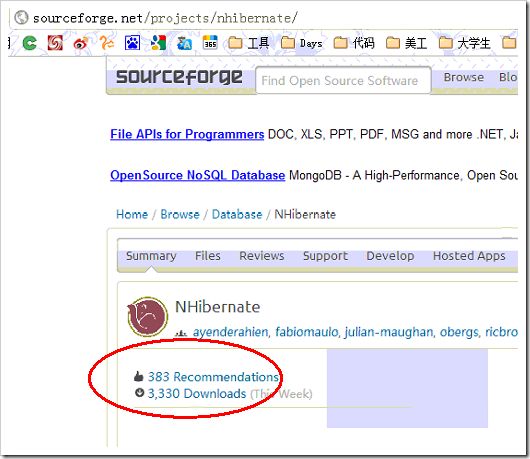Go to Database breadcrumb link
Screen dimensions: 530x459
coord(237,214)
